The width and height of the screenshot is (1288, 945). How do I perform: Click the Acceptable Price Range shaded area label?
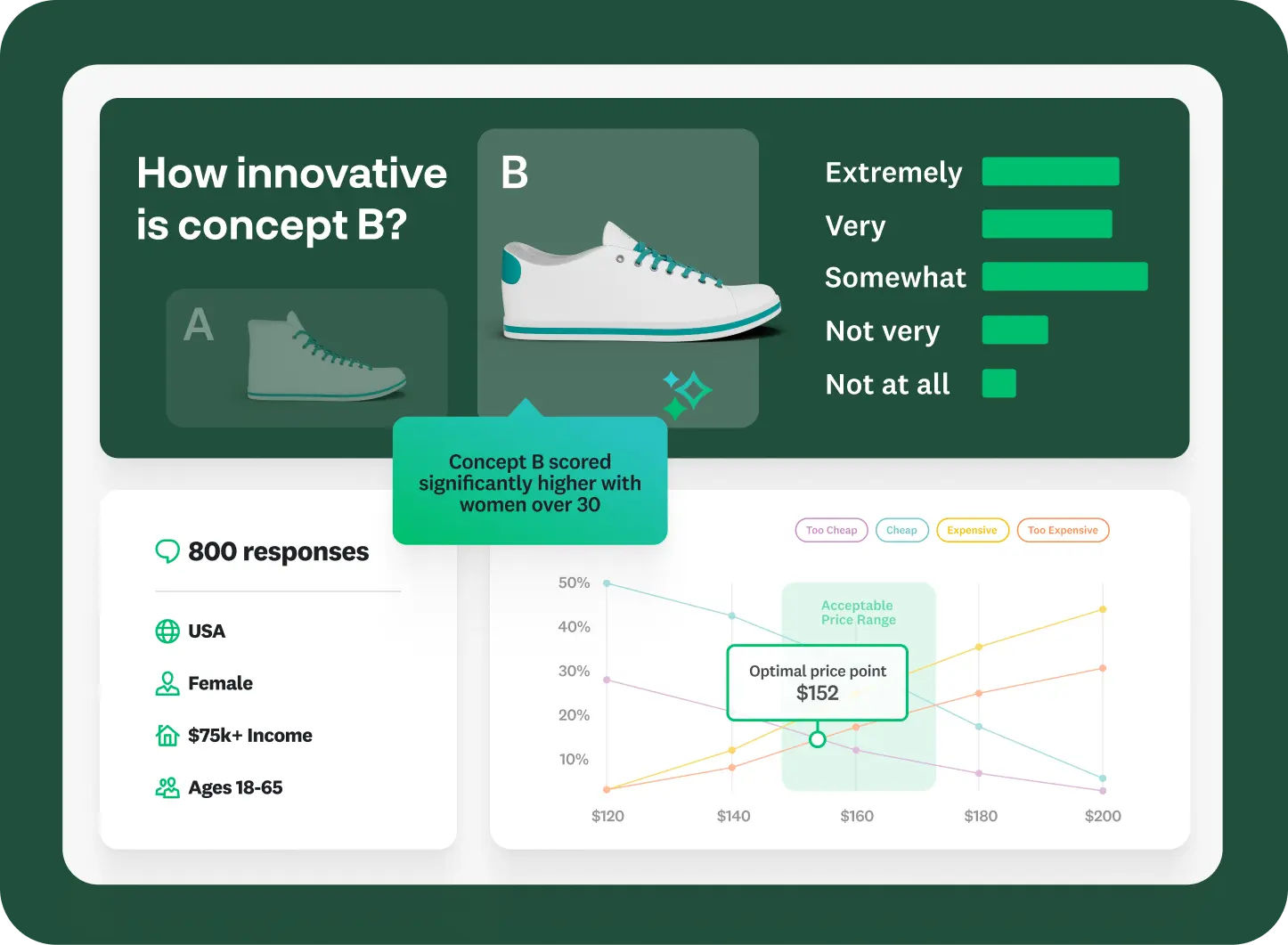coord(858,613)
